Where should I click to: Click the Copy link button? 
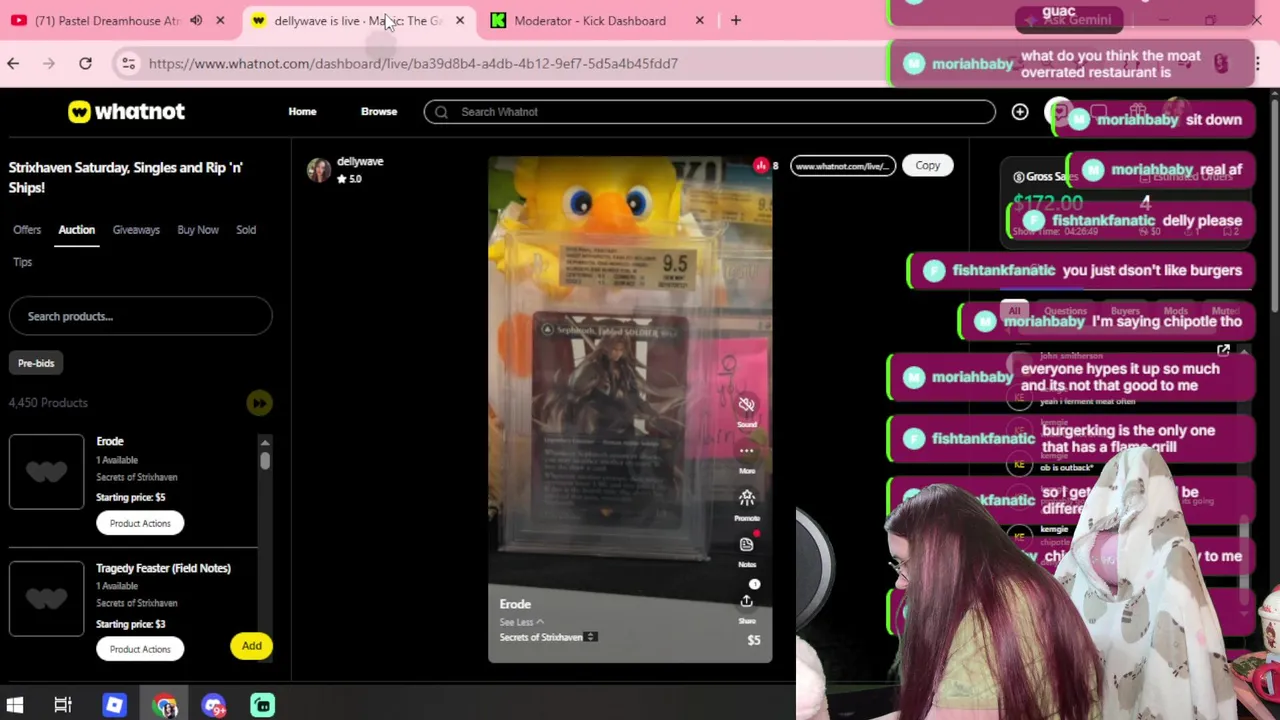tap(927, 166)
